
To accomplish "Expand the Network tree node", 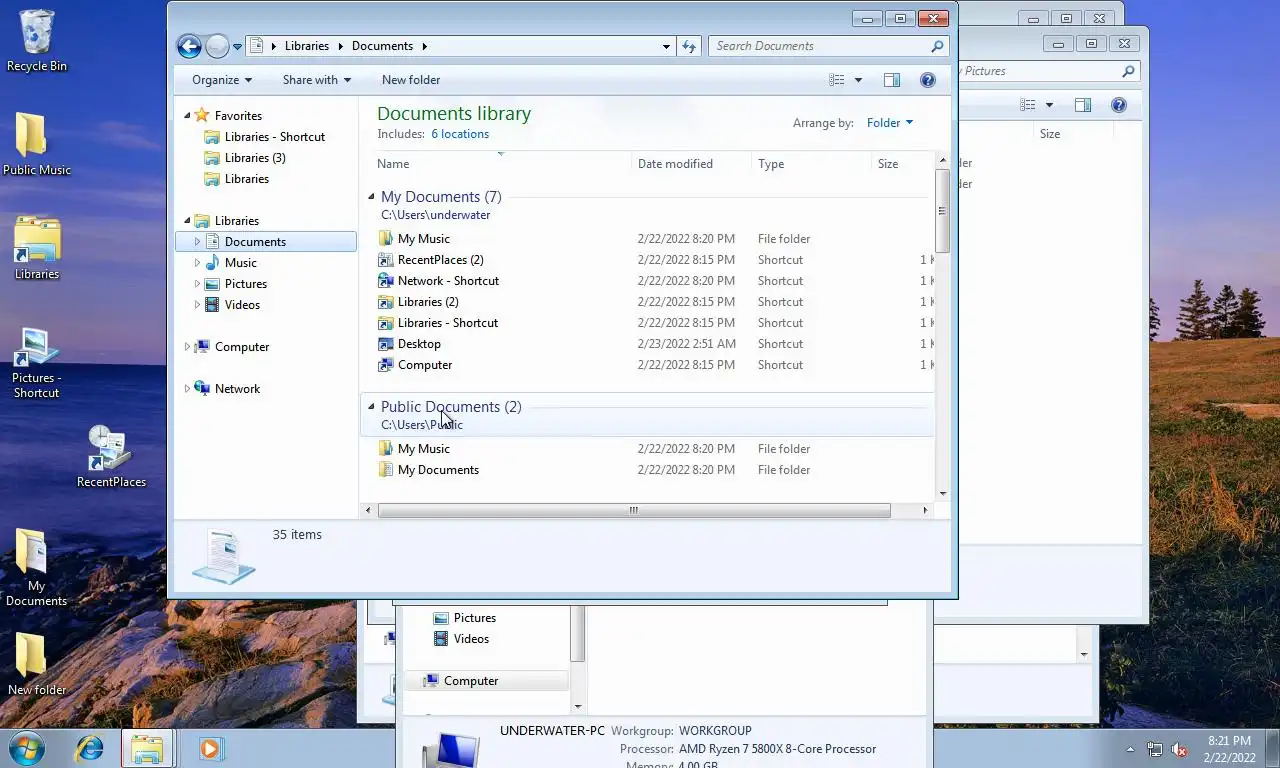I will (x=187, y=389).
